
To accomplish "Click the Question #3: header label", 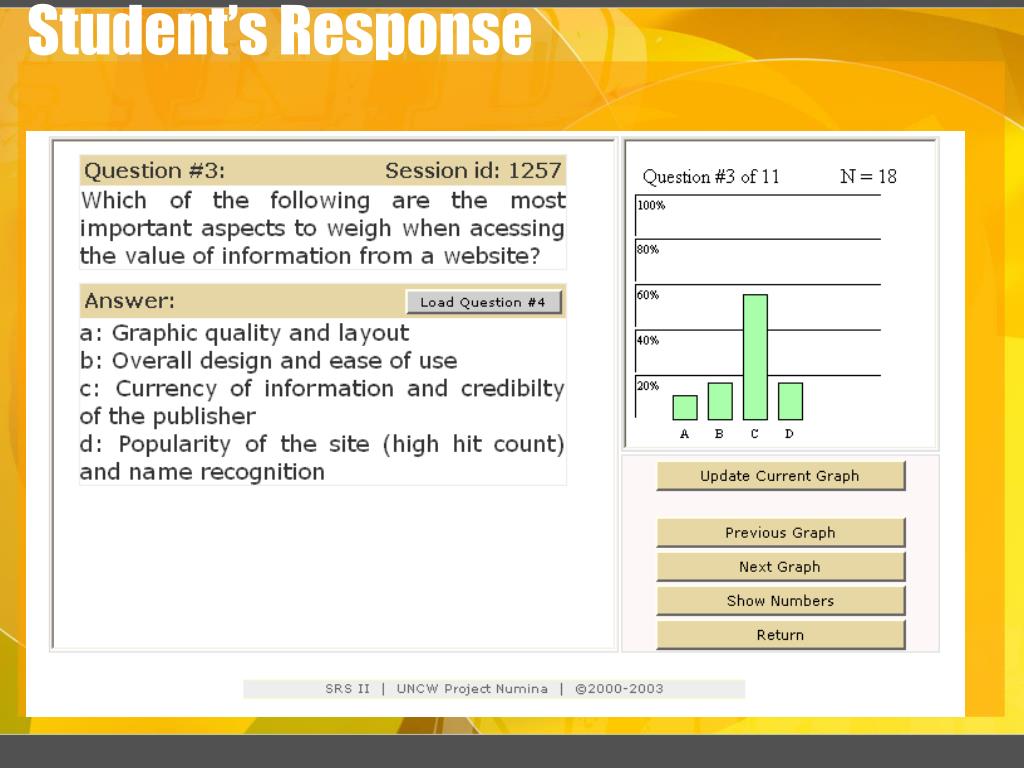I will [x=154, y=170].
